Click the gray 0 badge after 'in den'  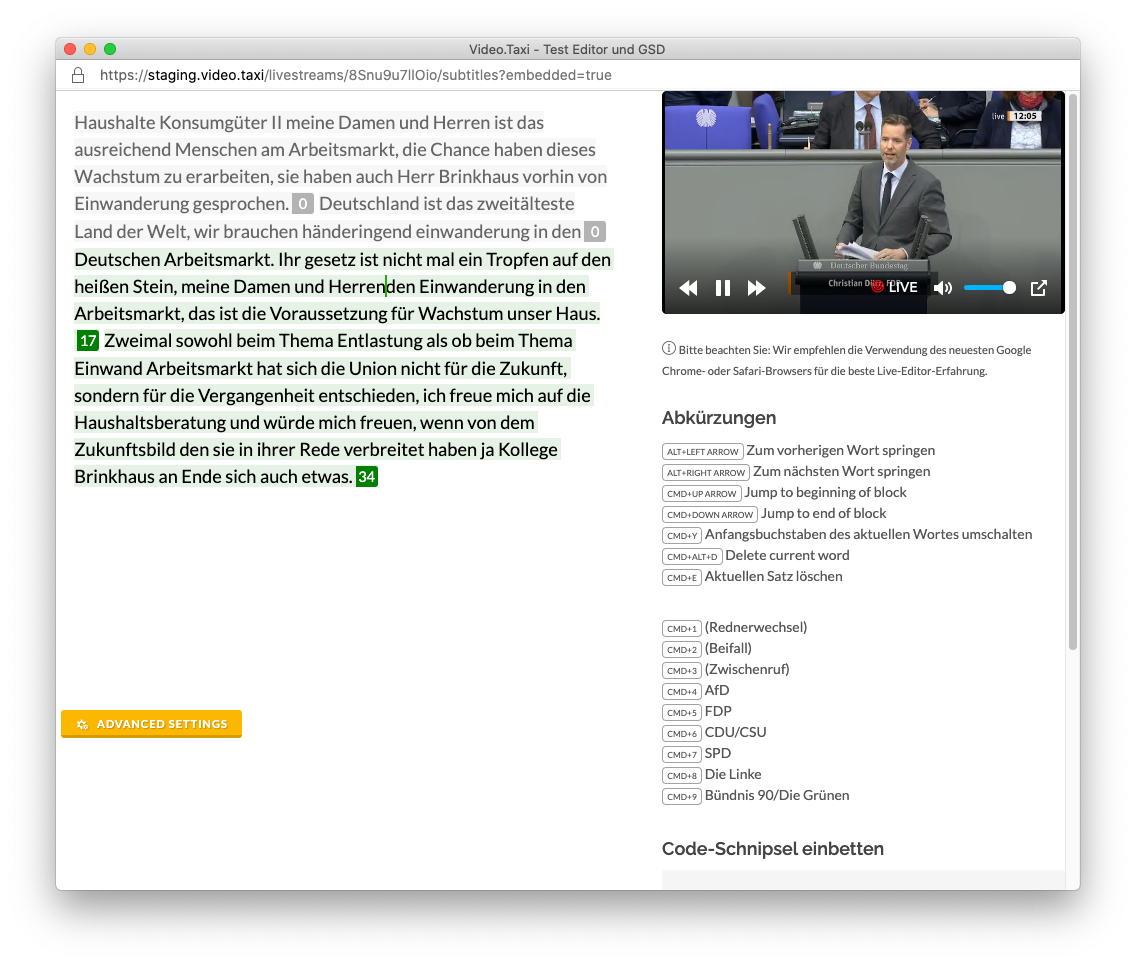pos(595,232)
